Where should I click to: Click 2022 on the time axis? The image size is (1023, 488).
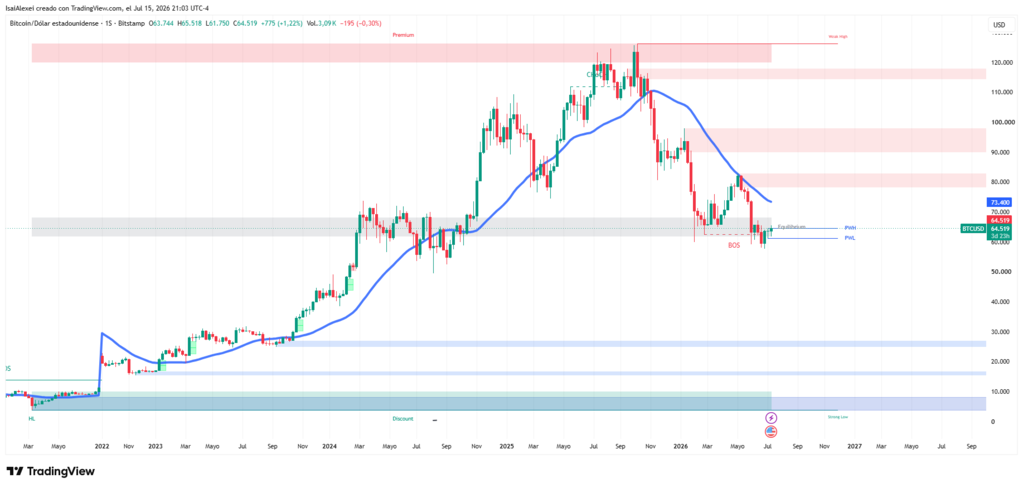pos(101,446)
